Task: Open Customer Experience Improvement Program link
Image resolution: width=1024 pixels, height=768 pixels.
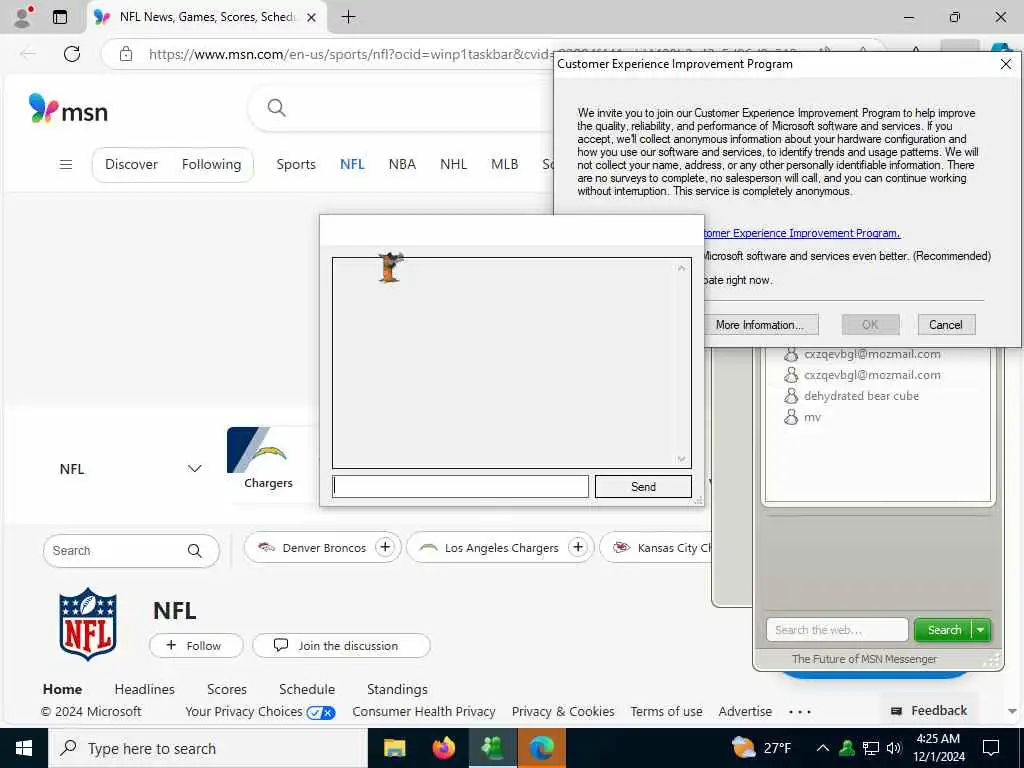Action: [802, 233]
